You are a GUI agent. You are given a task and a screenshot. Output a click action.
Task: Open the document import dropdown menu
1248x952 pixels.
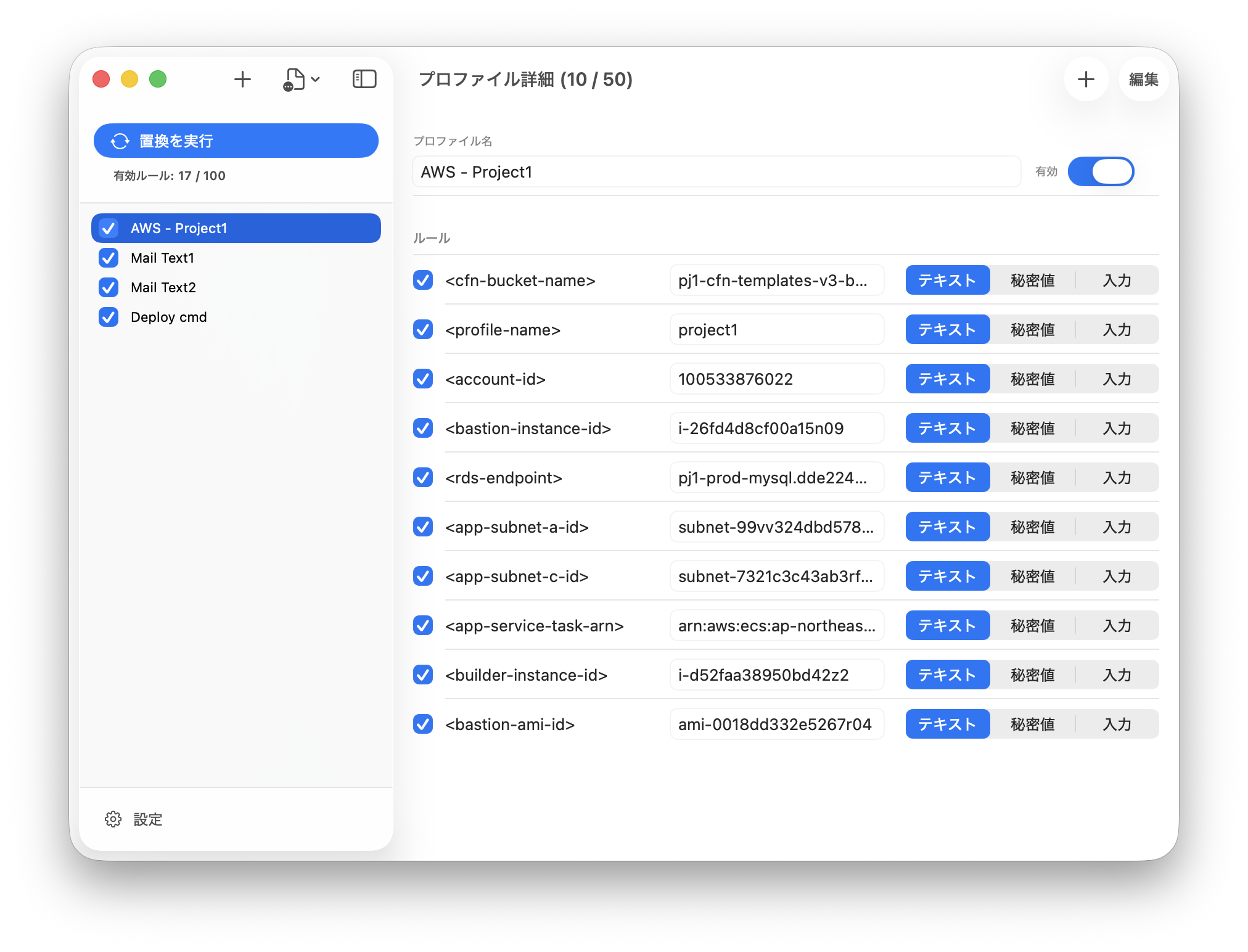pos(302,79)
